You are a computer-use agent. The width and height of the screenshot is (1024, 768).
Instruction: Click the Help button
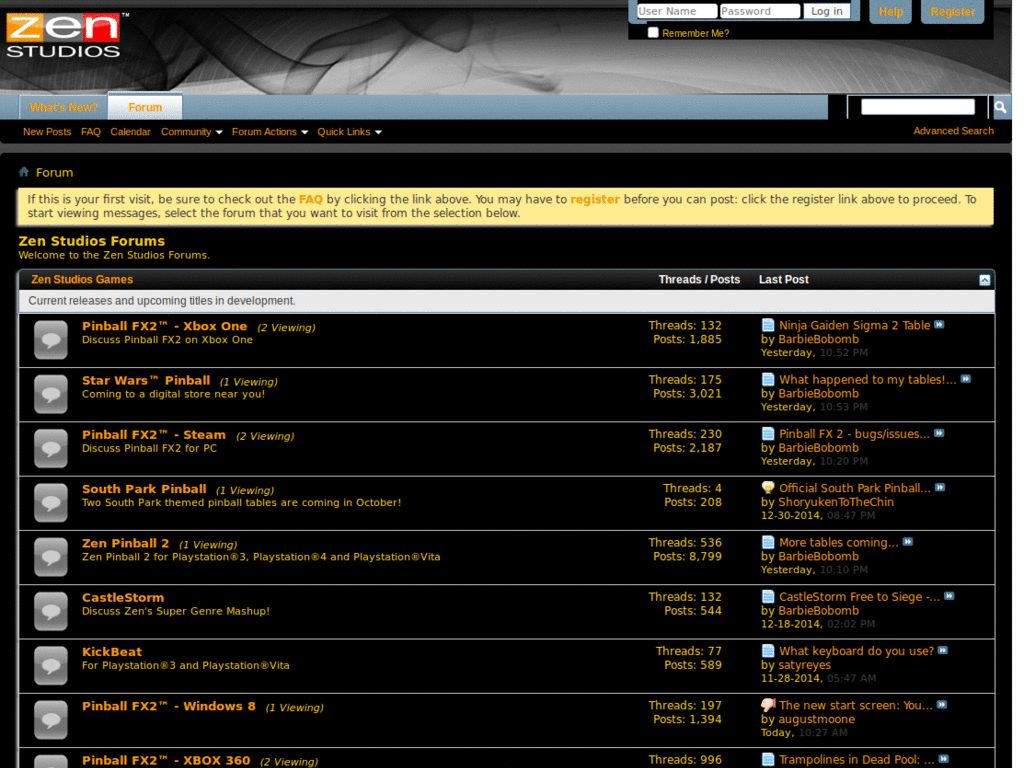click(x=890, y=12)
